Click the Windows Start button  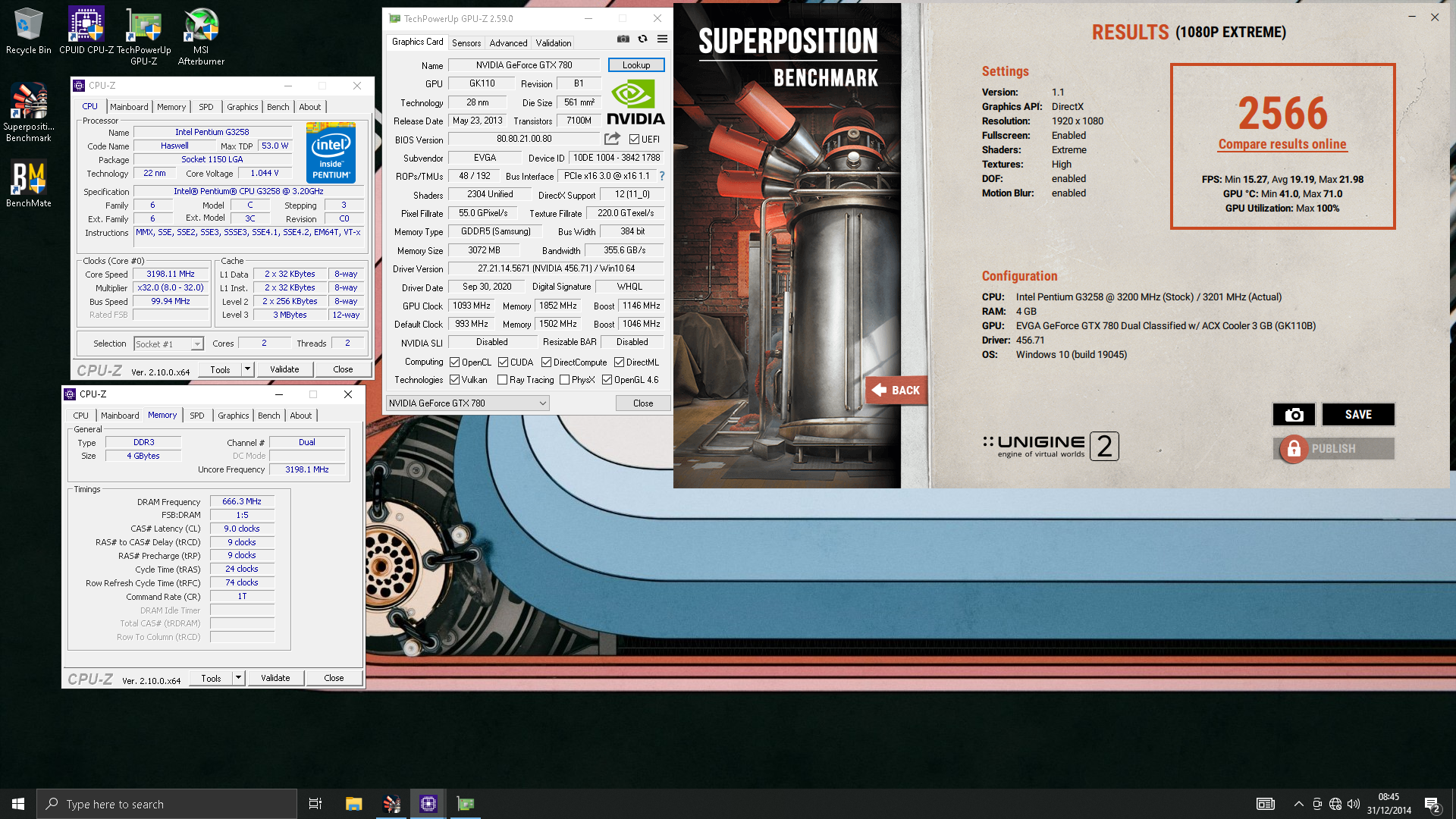[18, 804]
